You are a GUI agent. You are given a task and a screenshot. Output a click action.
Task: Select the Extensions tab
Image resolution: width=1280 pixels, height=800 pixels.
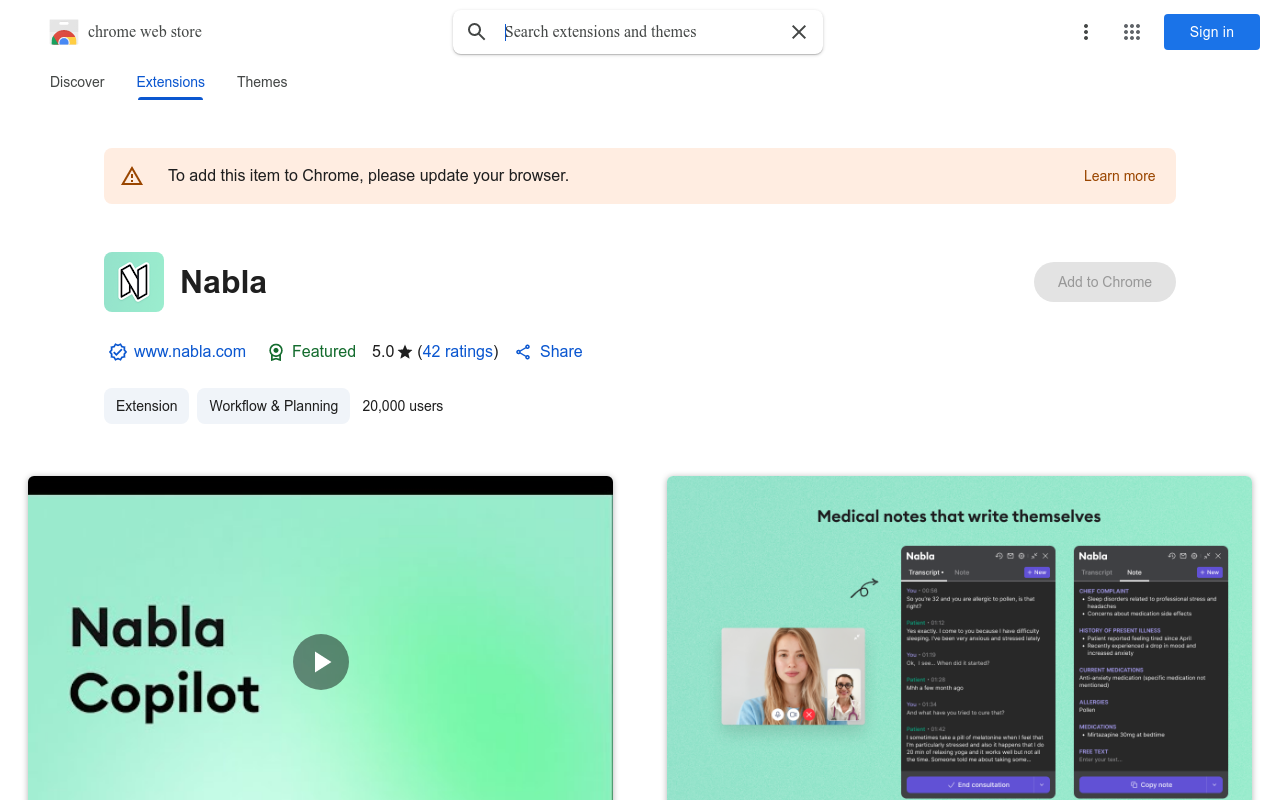click(x=170, y=82)
